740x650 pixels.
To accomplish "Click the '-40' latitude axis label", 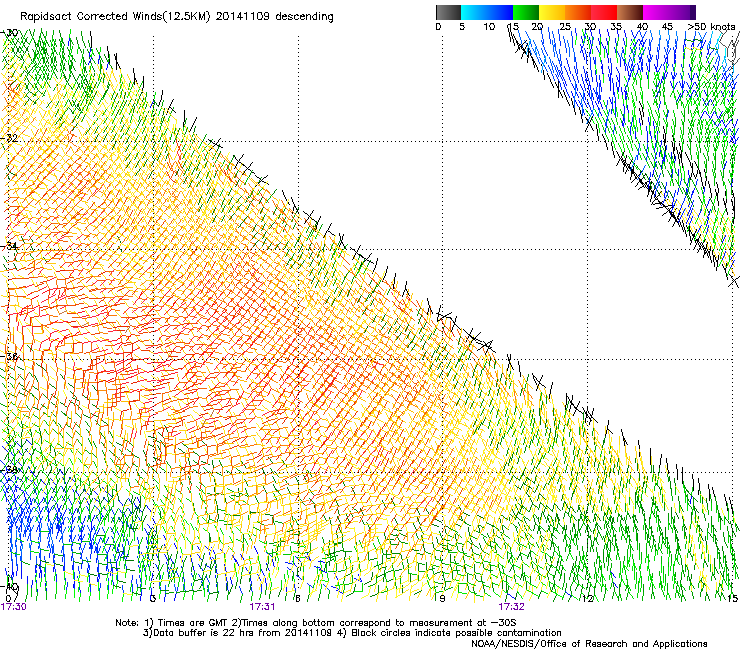I will tap(10, 588).
